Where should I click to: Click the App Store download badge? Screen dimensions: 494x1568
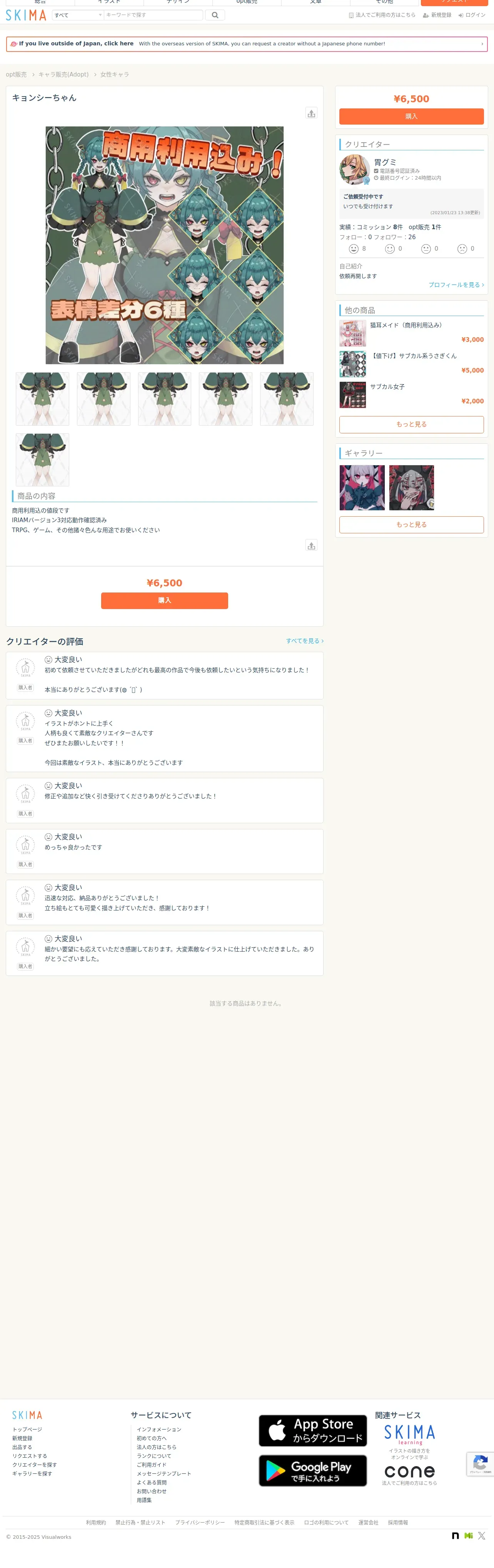coord(312,1430)
